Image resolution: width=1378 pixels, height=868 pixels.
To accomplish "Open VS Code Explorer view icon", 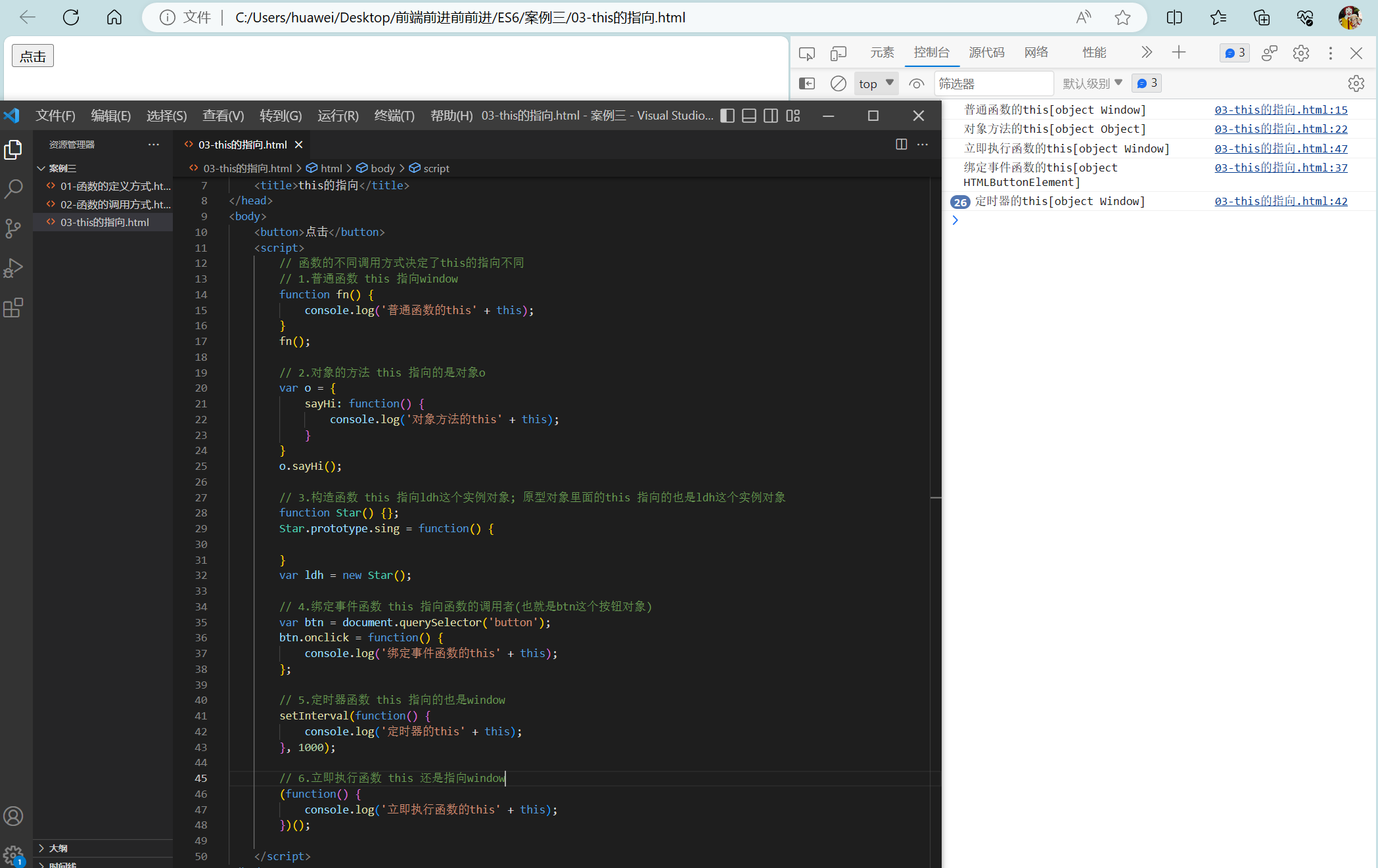I will click(13, 150).
